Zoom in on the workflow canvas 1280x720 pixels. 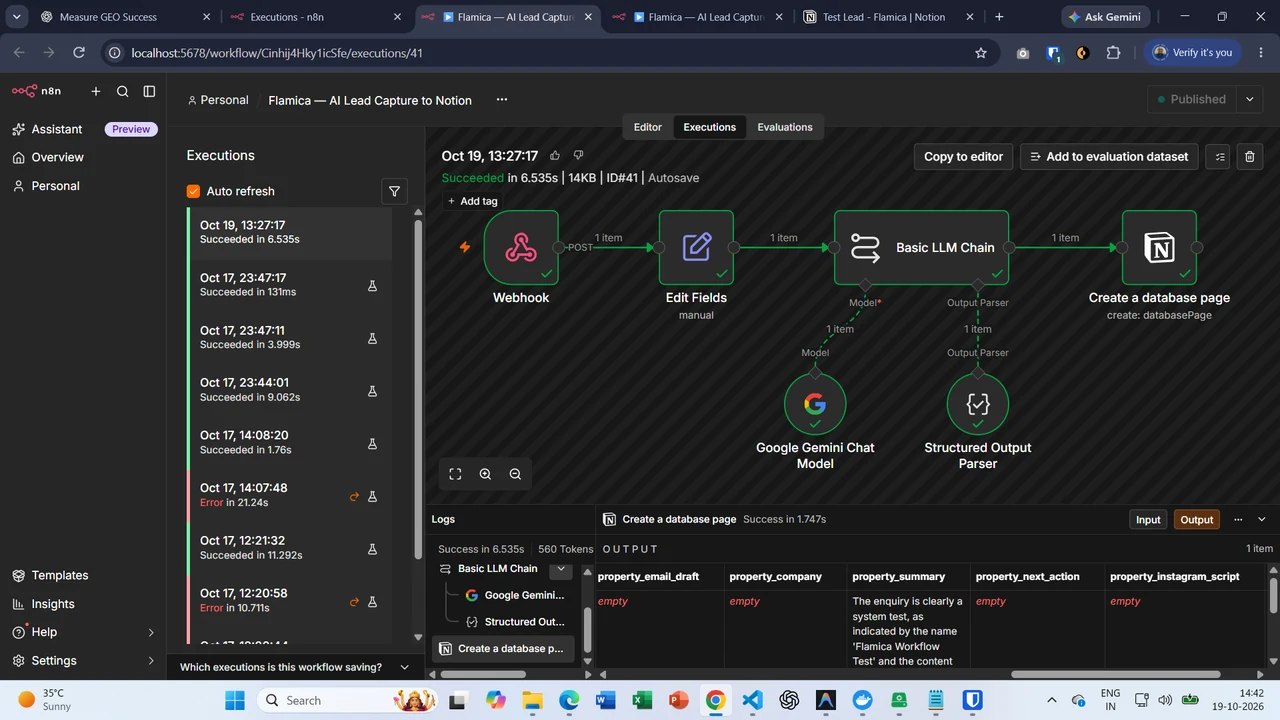[x=485, y=474]
